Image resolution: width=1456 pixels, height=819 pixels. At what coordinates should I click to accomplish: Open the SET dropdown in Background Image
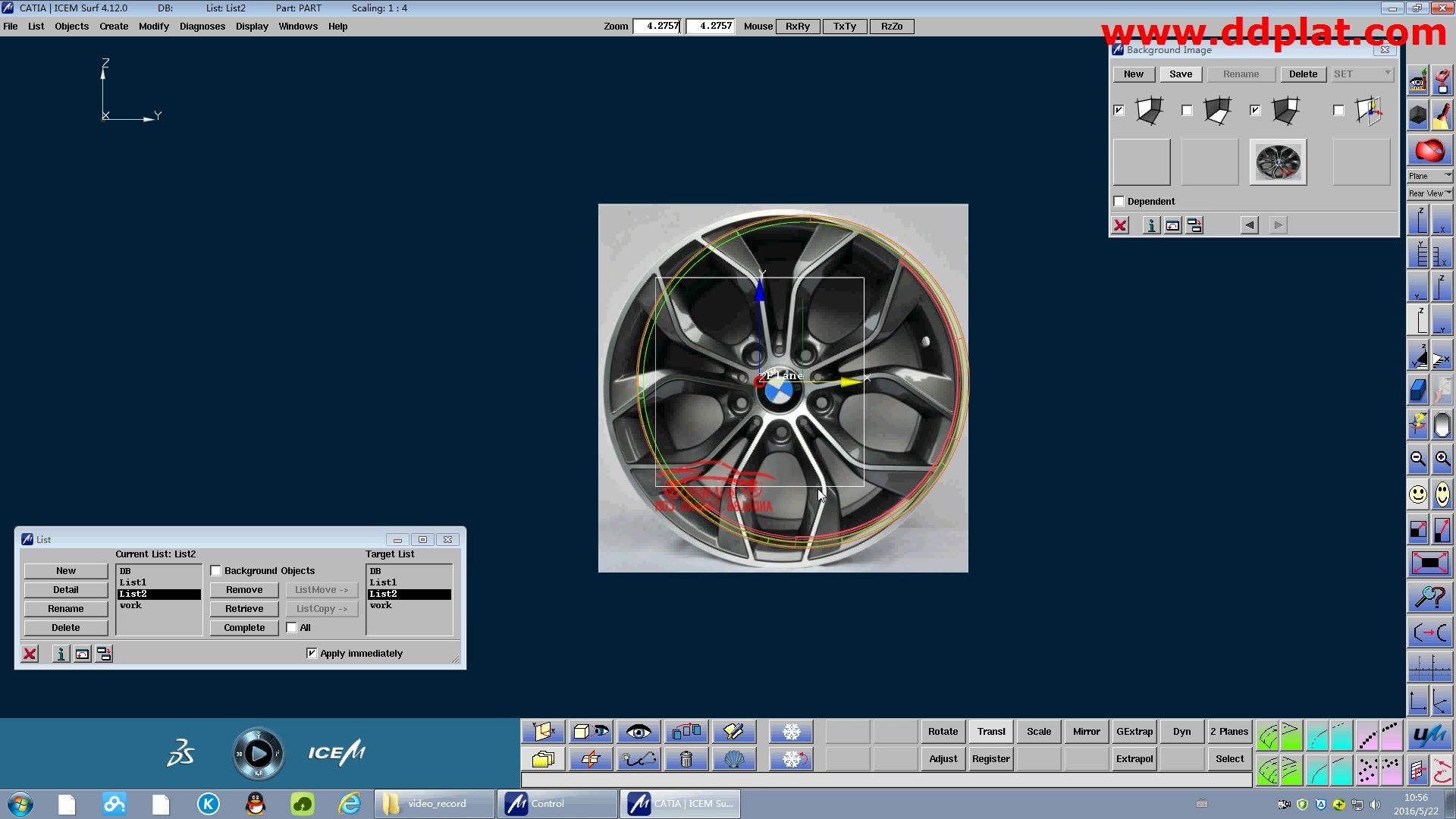[x=1363, y=74]
